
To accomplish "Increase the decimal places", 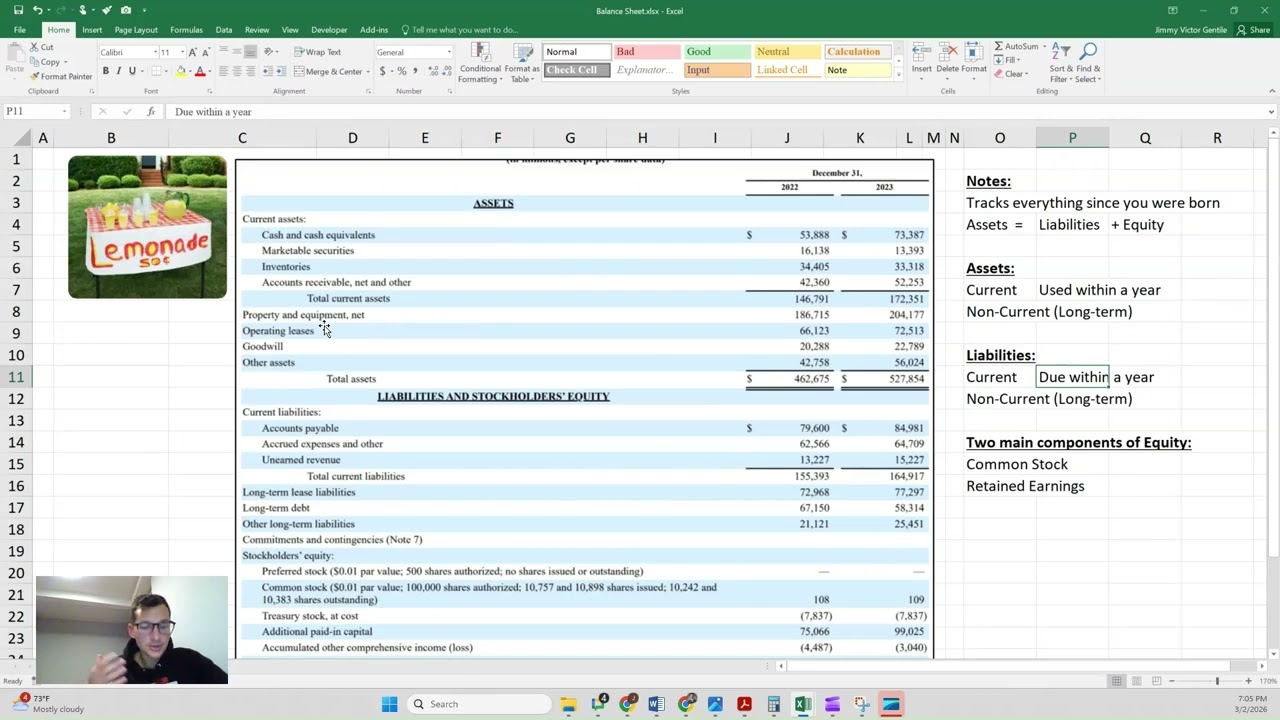I will tap(433, 71).
